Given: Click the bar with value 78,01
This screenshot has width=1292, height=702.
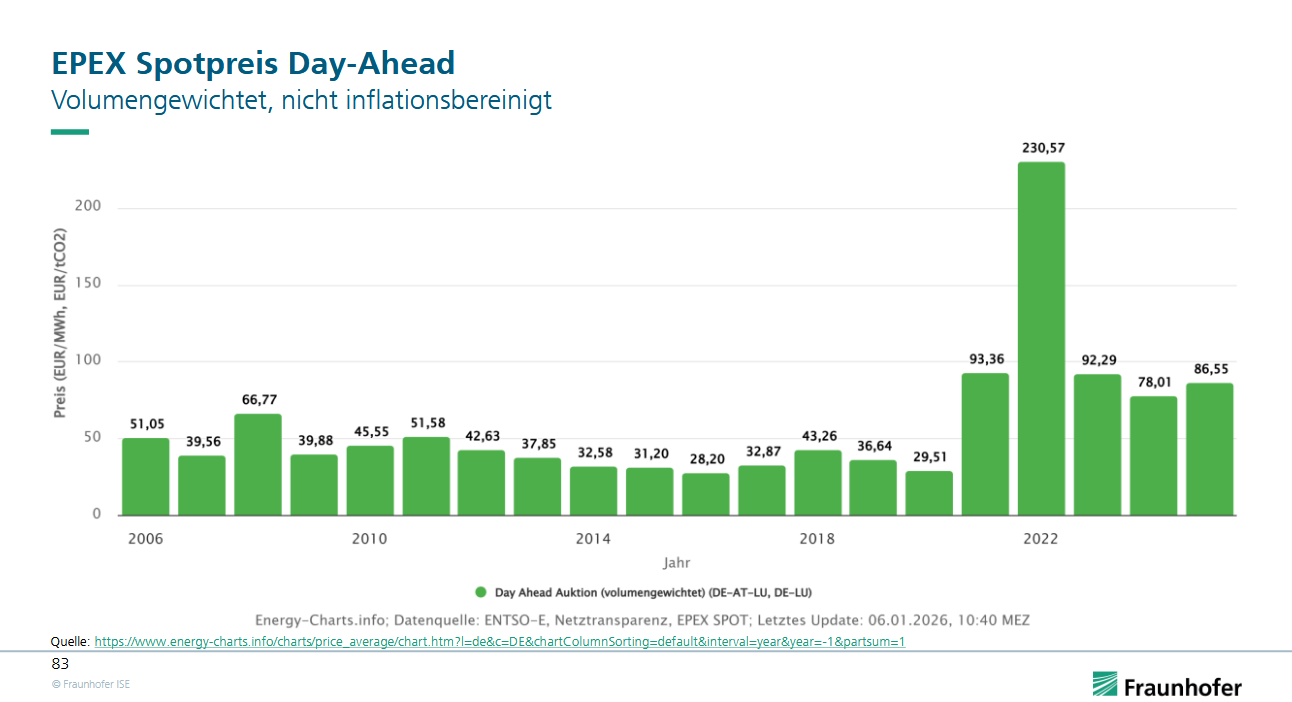Looking at the screenshot, I should [1153, 455].
